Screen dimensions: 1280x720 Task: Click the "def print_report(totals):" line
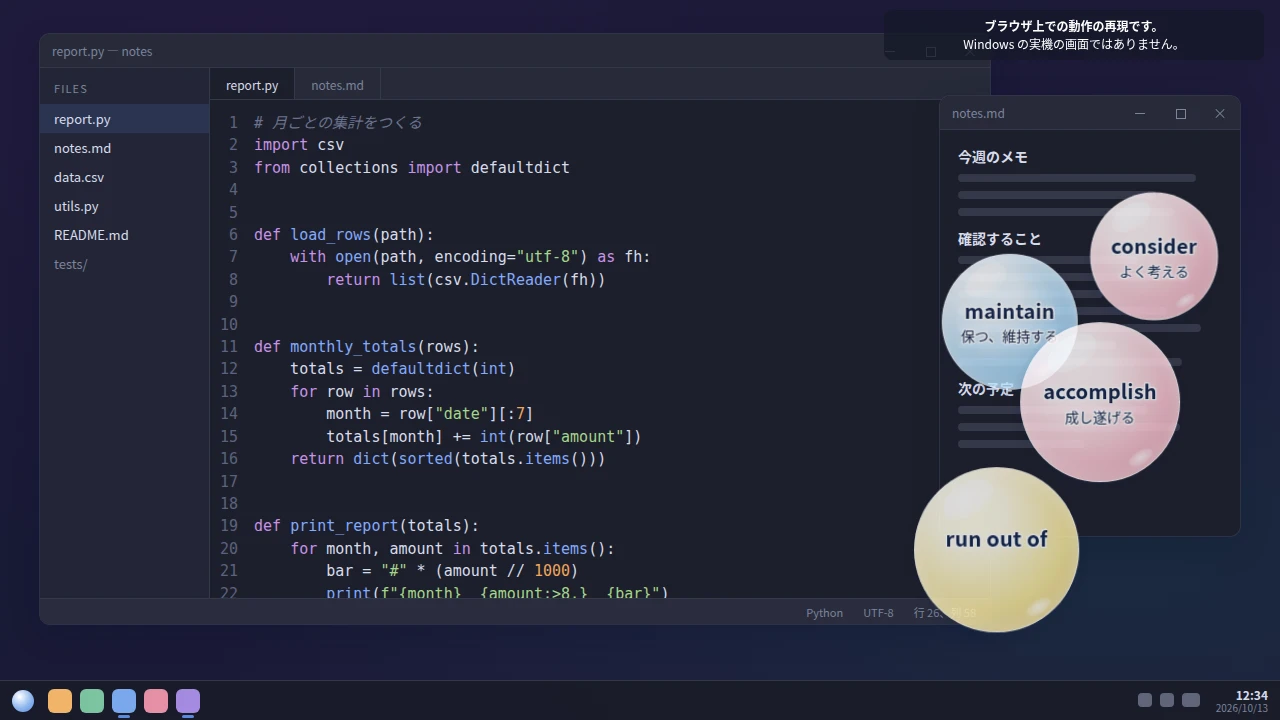tap(367, 526)
